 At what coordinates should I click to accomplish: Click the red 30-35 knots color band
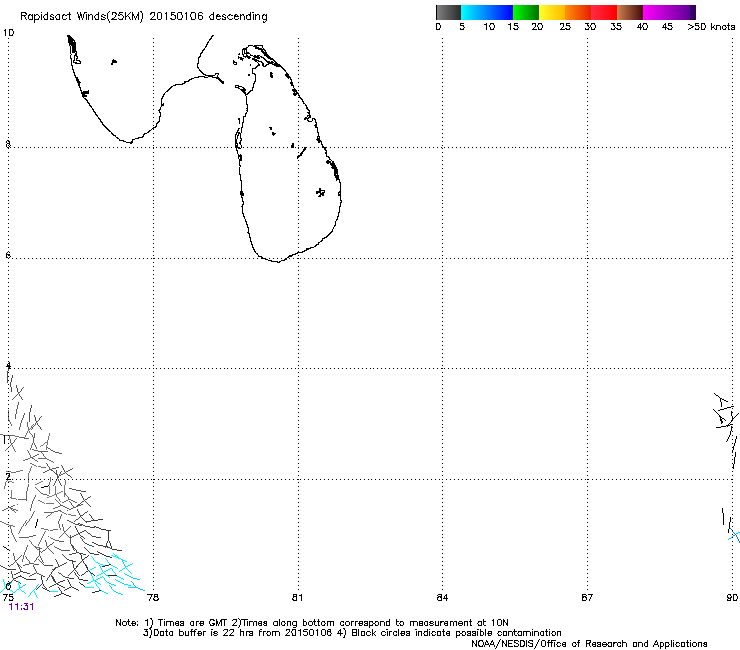[x=604, y=12]
